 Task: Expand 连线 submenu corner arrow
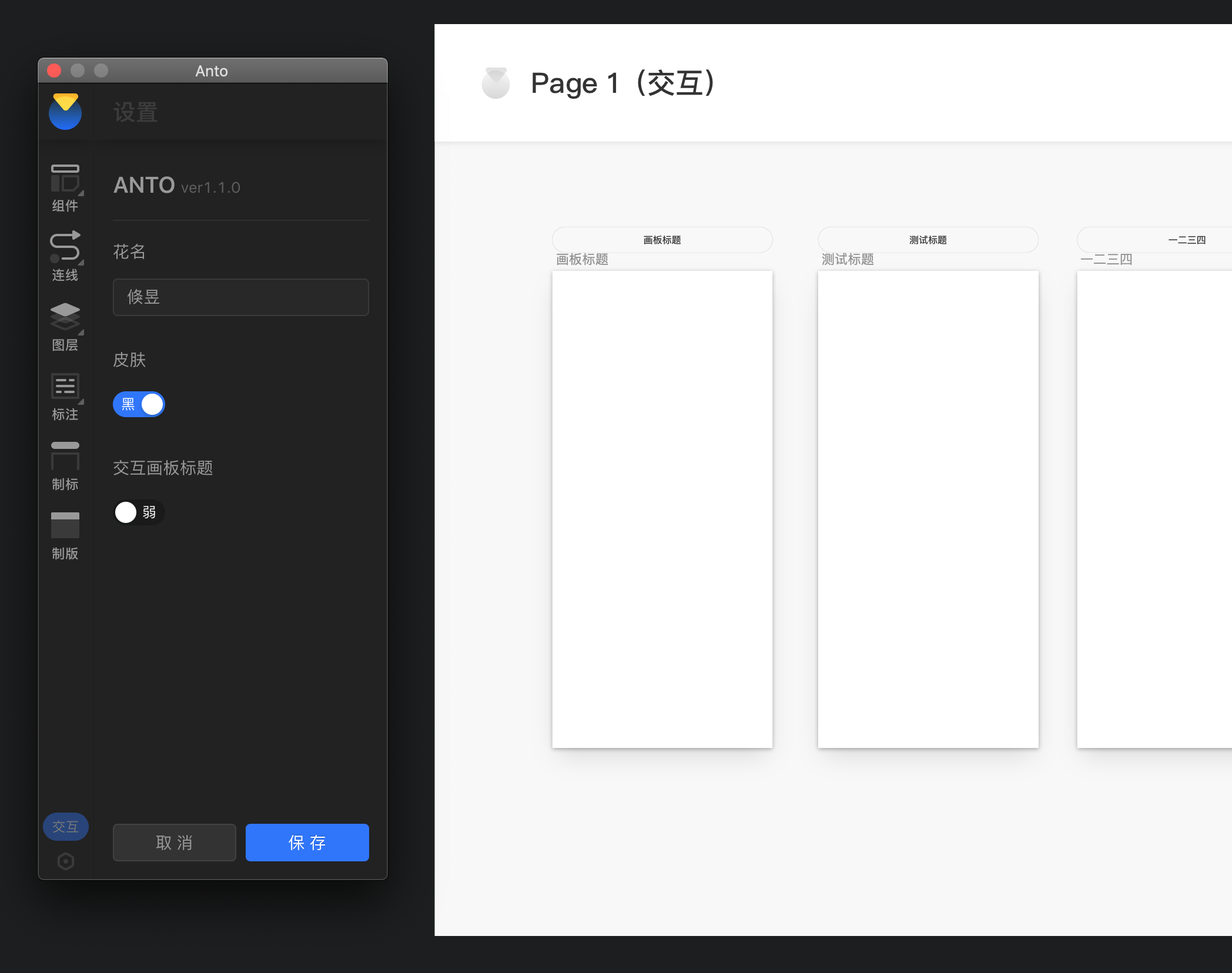(x=81, y=262)
